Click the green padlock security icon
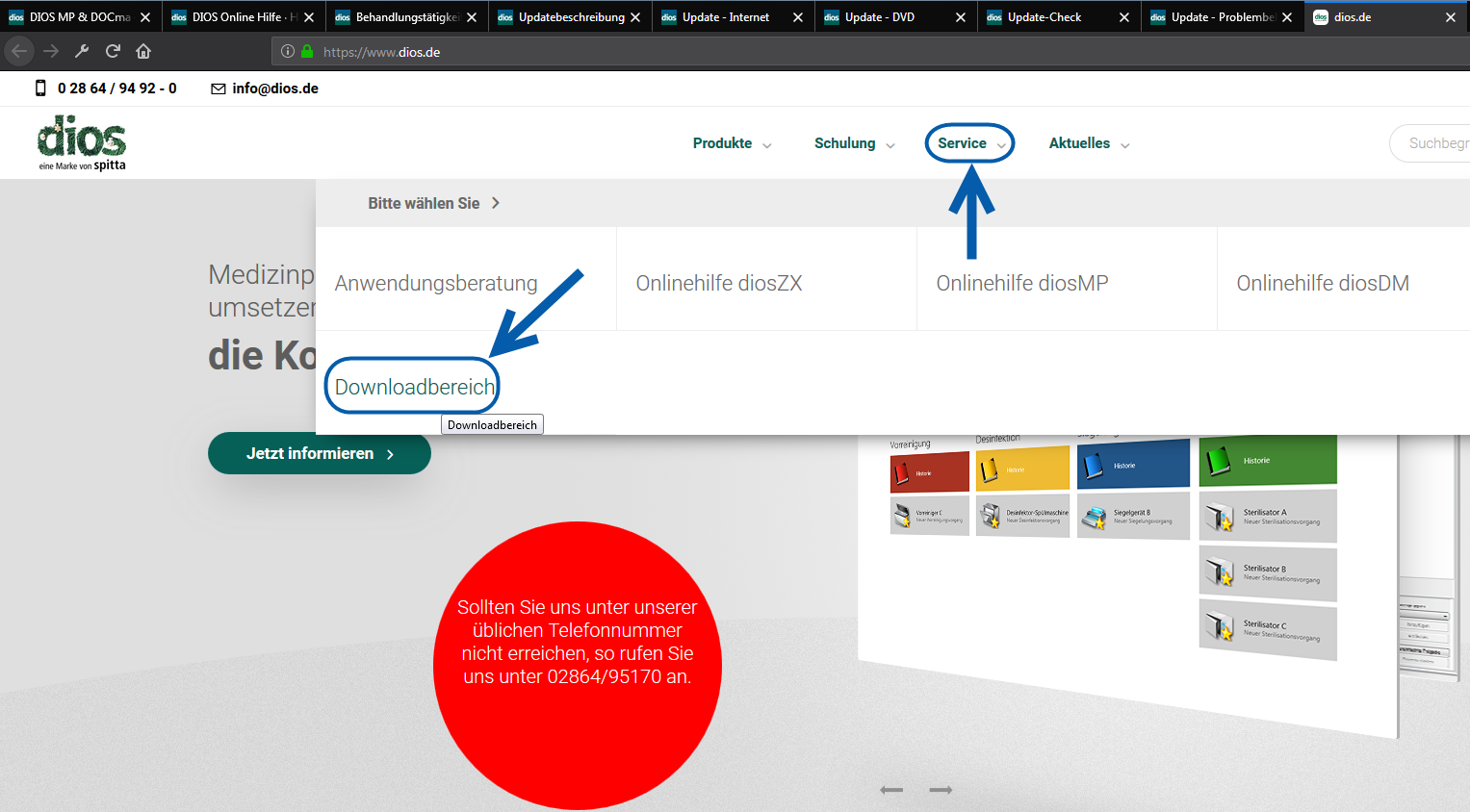The image size is (1470, 812). (x=307, y=52)
